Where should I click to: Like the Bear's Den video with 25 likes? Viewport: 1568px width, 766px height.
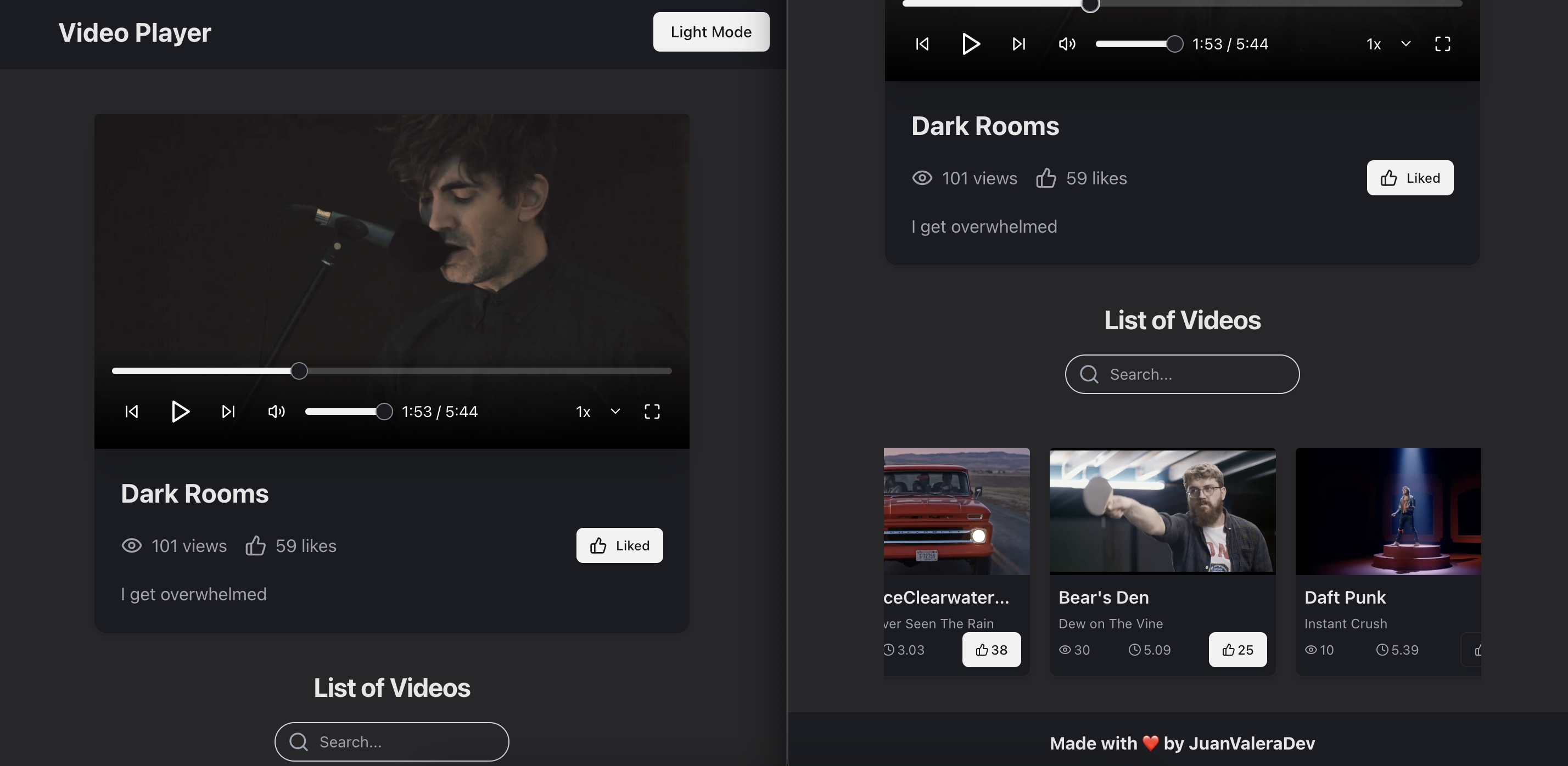tap(1237, 650)
